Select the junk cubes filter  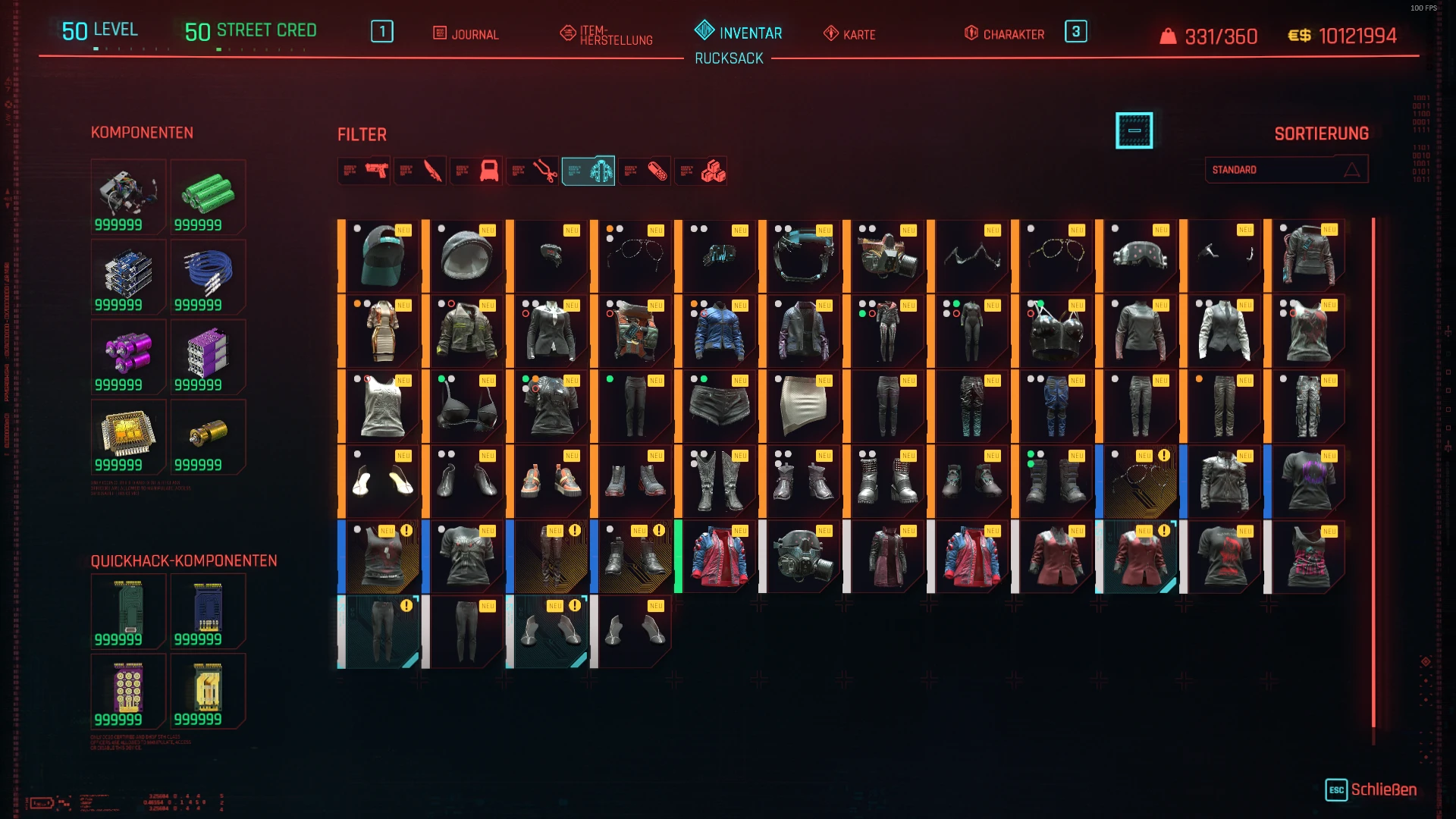click(701, 171)
